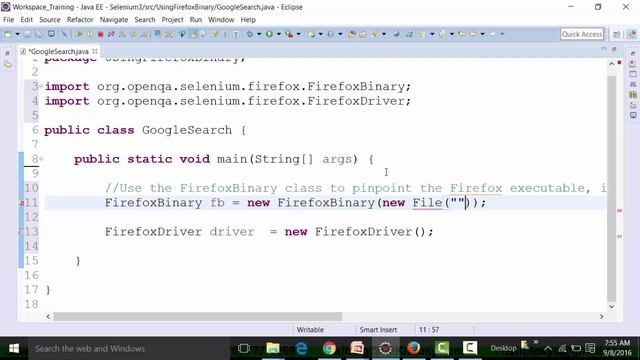This screenshot has height=360, width=640.
Task: Open the Search menu
Action: coord(145,20)
